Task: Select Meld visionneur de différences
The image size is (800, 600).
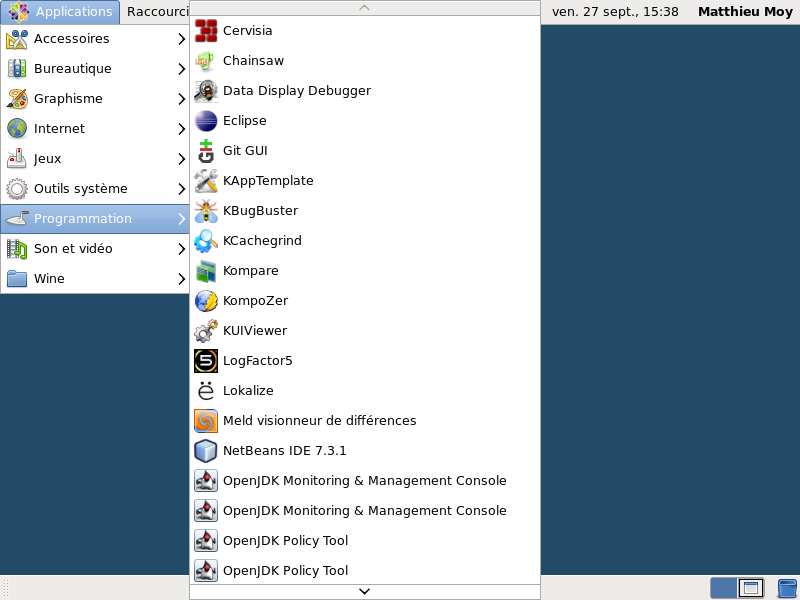Action: click(365, 421)
